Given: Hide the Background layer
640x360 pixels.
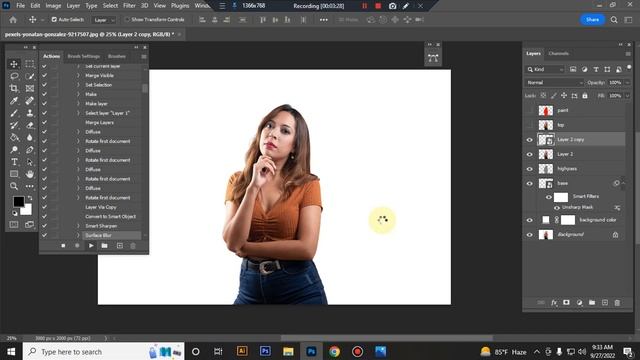Looking at the screenshot, I should (x=530, y=235).
